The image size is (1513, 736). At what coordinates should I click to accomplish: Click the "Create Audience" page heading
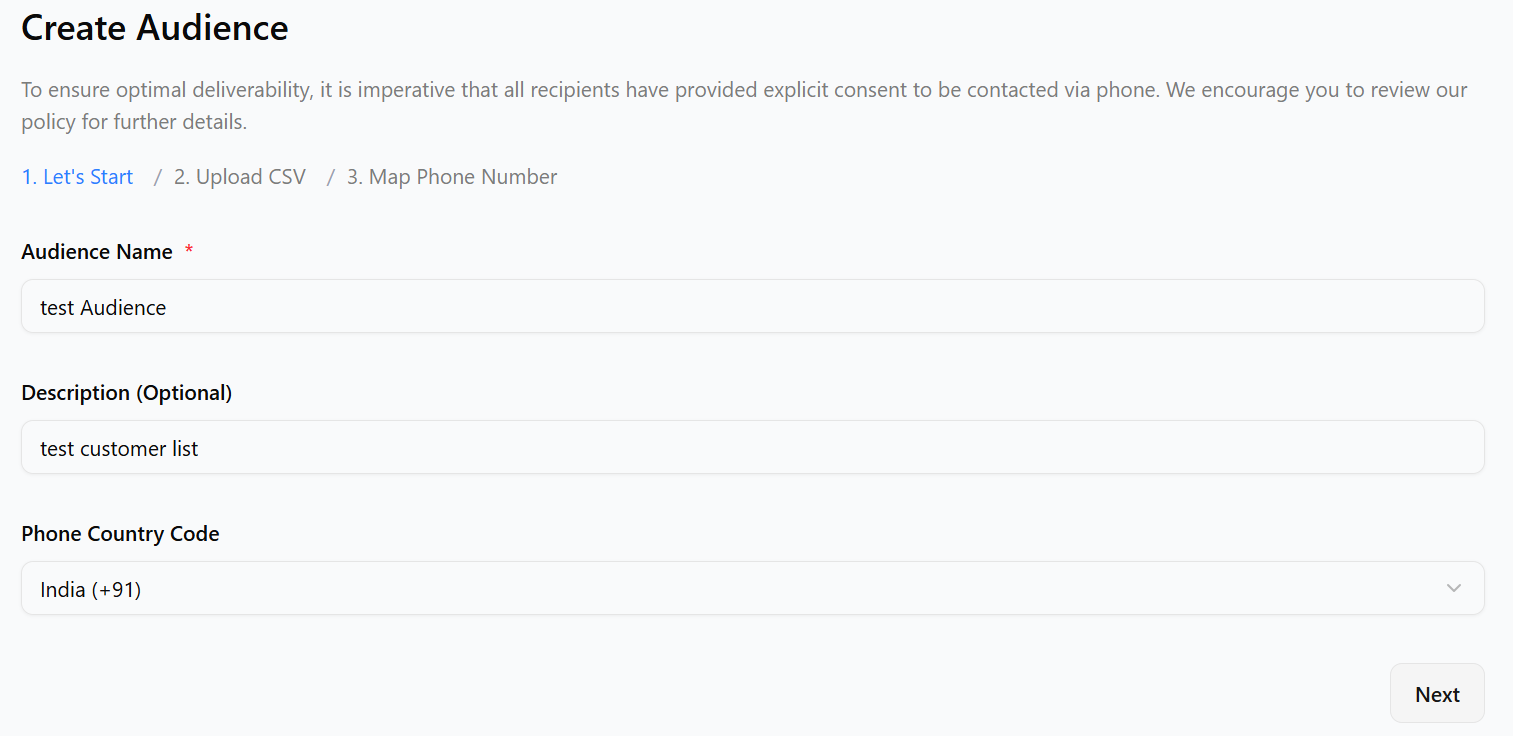(x=155, y=28)
